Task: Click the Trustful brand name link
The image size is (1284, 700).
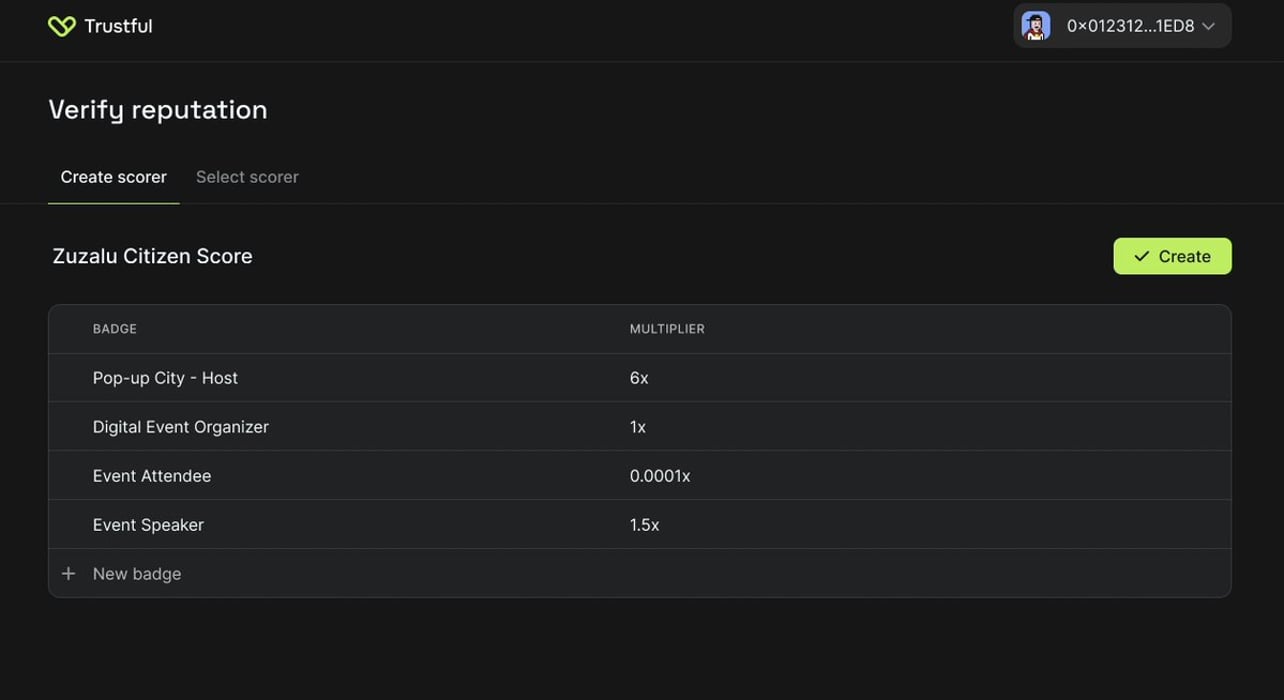Action: [118, 26]
